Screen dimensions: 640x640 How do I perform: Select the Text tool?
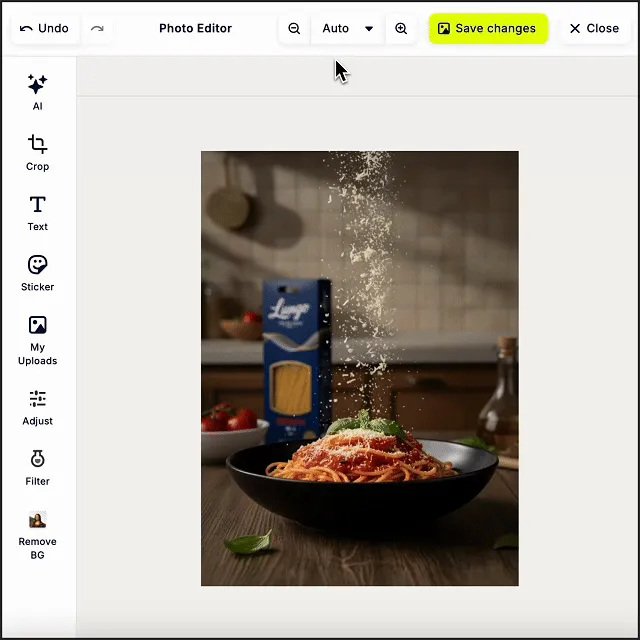(x=37, y=212)
